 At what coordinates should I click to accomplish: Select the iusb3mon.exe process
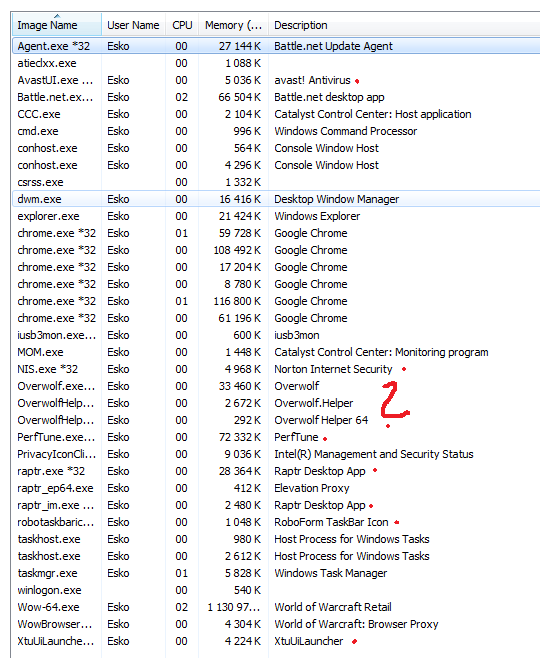click(276, 335)
